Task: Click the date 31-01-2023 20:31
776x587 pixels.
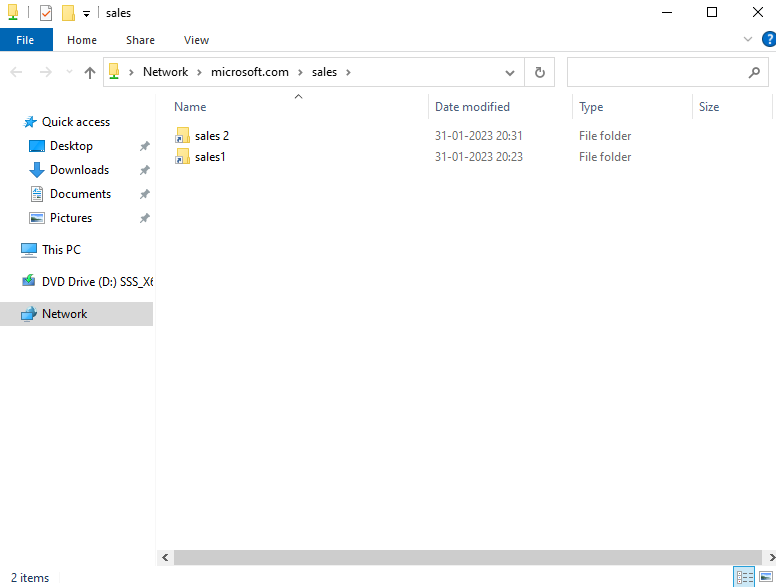Action: (479, 136)
